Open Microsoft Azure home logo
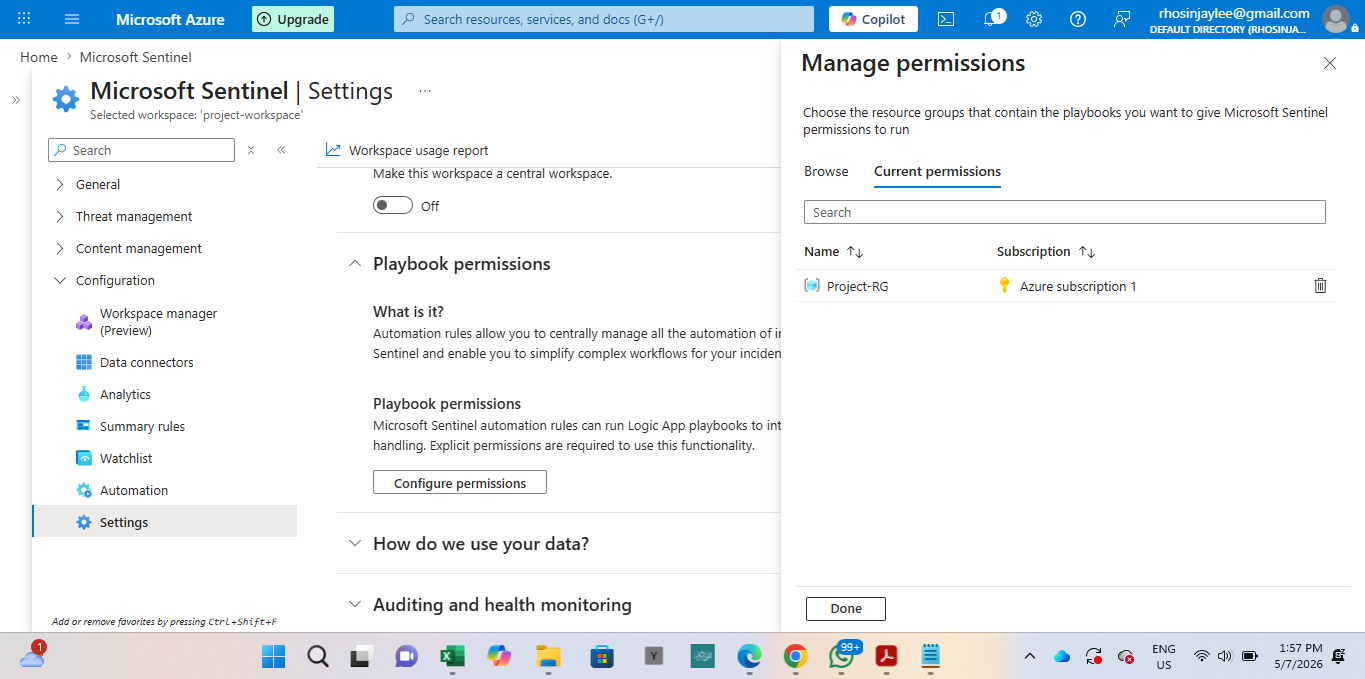This screenshot has height=679, width=1365. [x=170, y=19]
